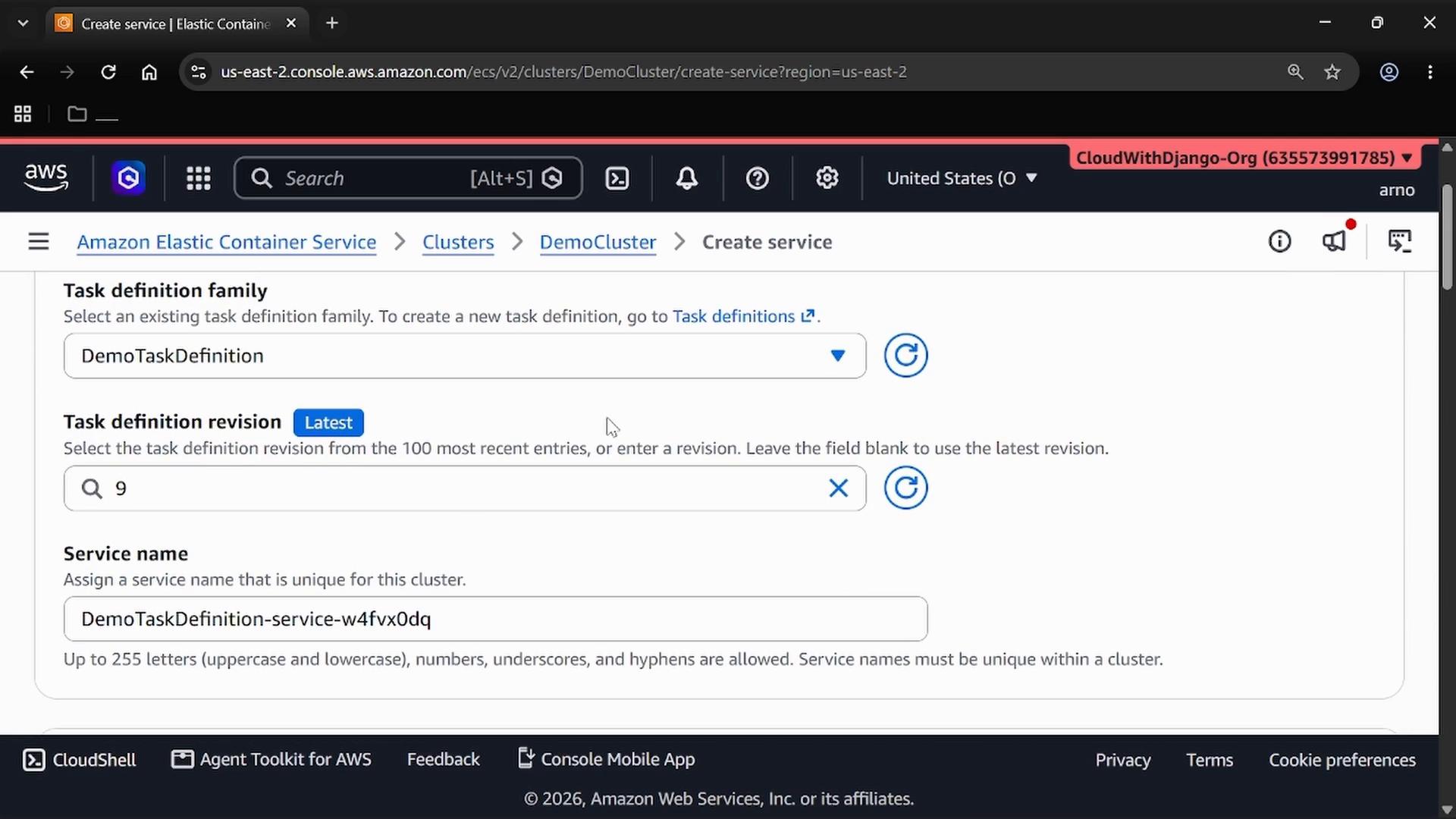Screen dimensions: 1456x819
Task: Open the Terms link in the footer
Action: click(x=1210, y=760)
